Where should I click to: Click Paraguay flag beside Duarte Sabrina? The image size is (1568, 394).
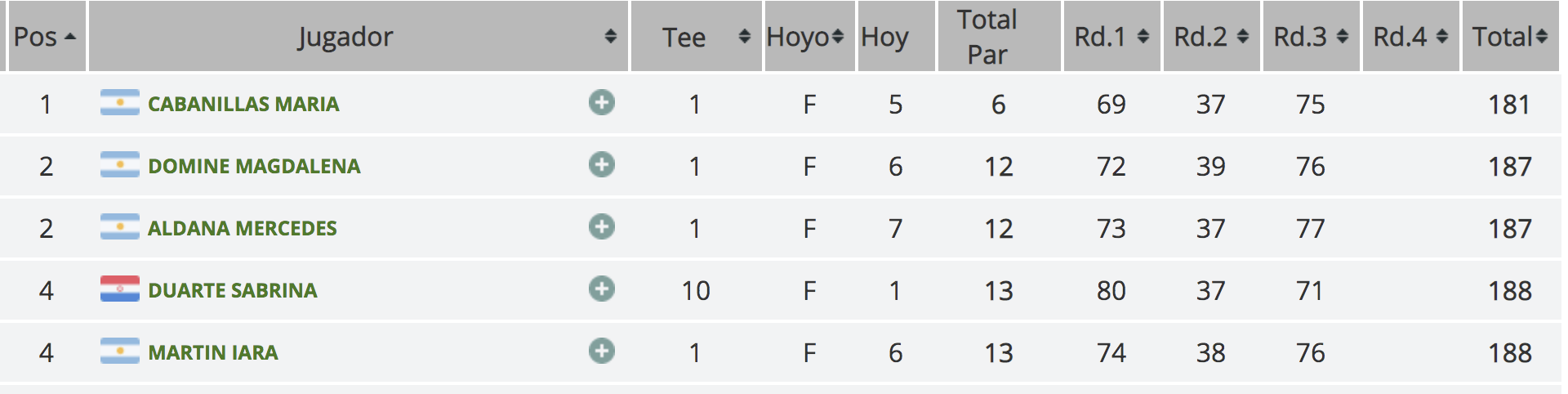pos(120,289)
